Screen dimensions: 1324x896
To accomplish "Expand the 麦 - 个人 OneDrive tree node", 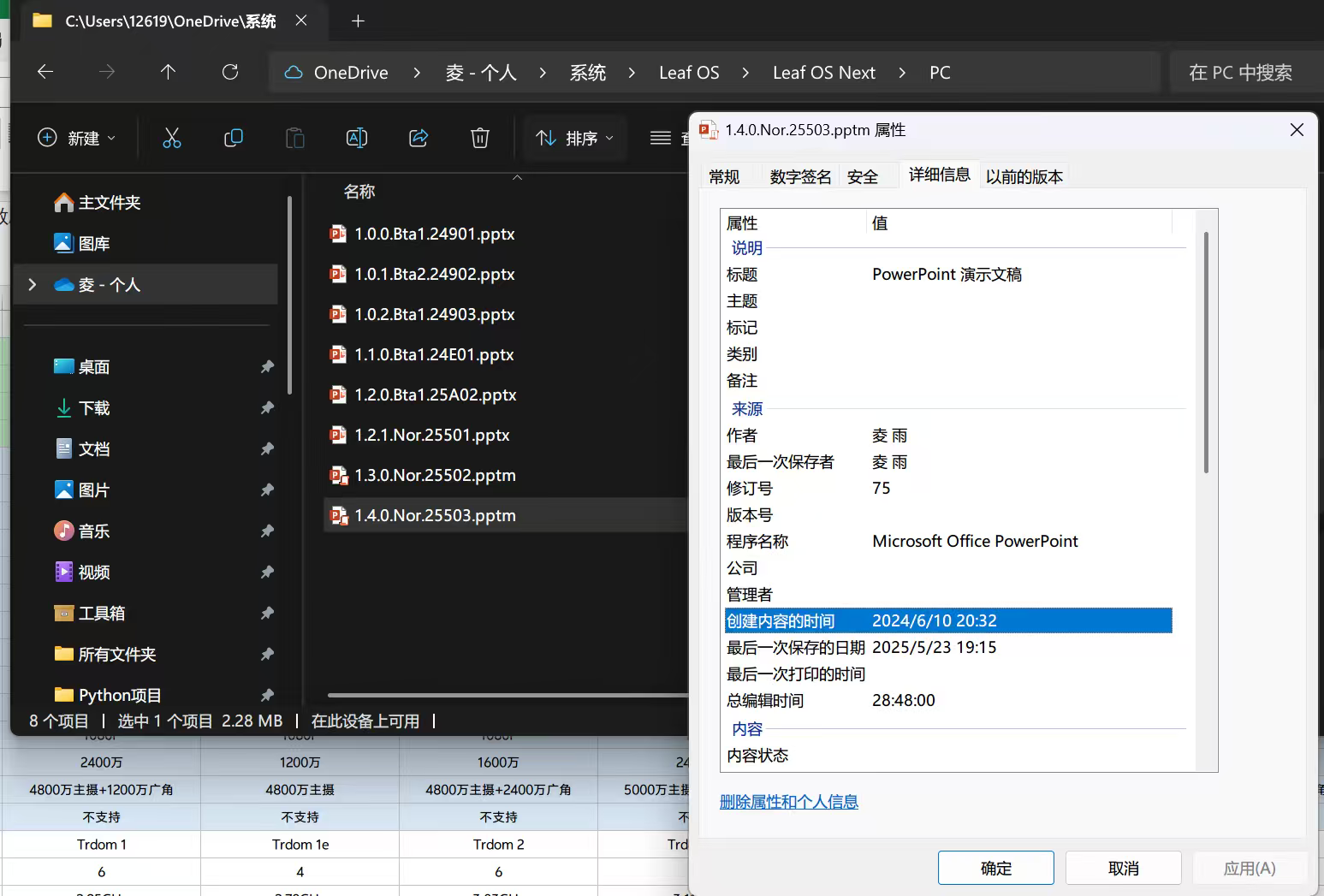I will (33, 285).
